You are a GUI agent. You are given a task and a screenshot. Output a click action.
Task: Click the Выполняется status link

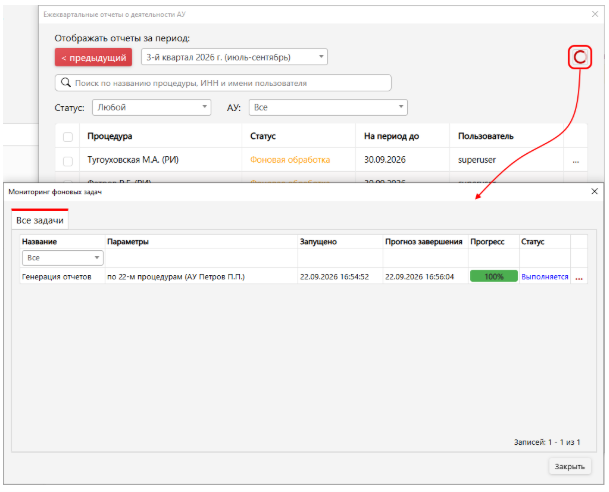545,276
